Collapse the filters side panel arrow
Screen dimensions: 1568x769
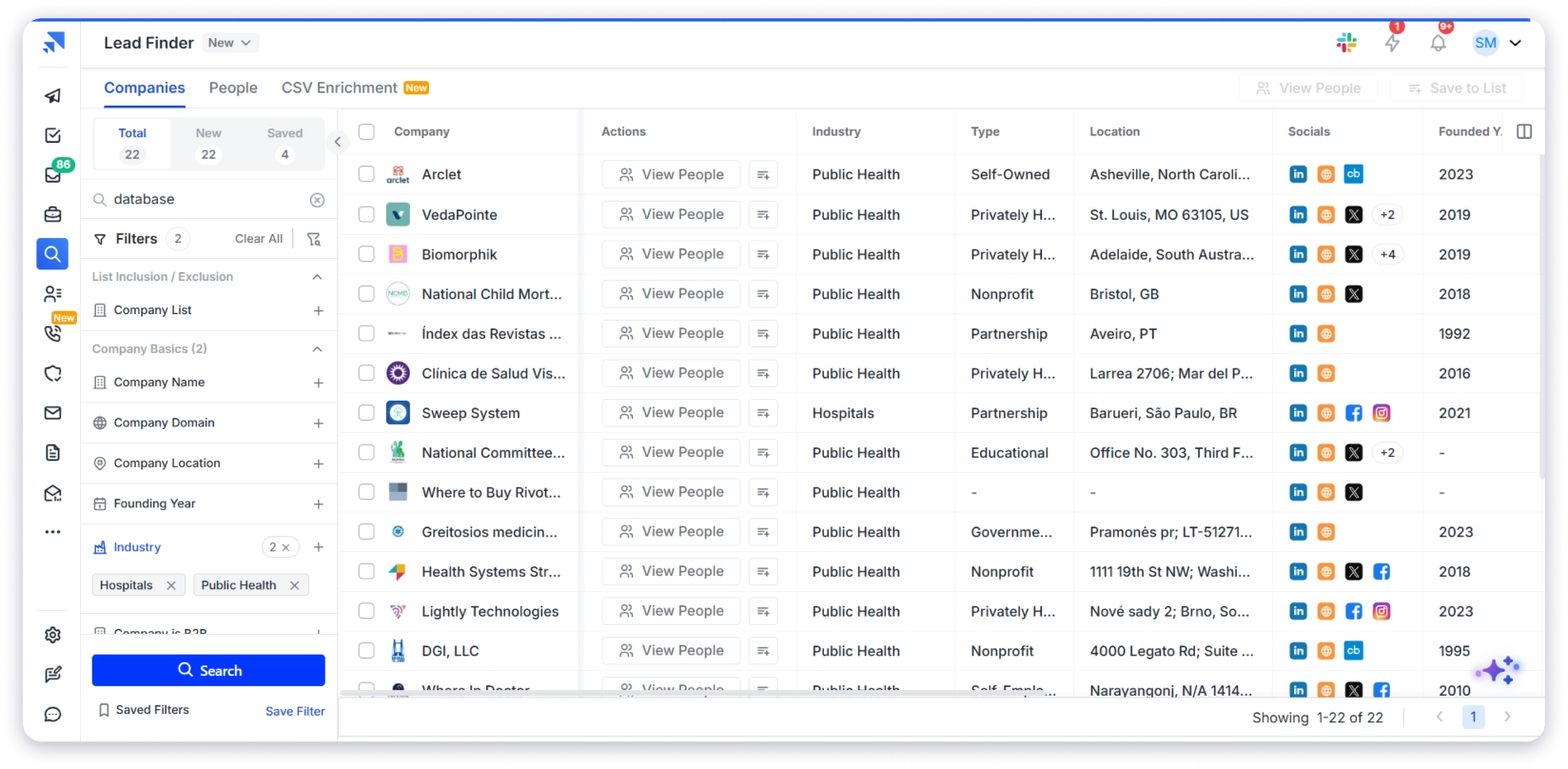tap(337, 142)
